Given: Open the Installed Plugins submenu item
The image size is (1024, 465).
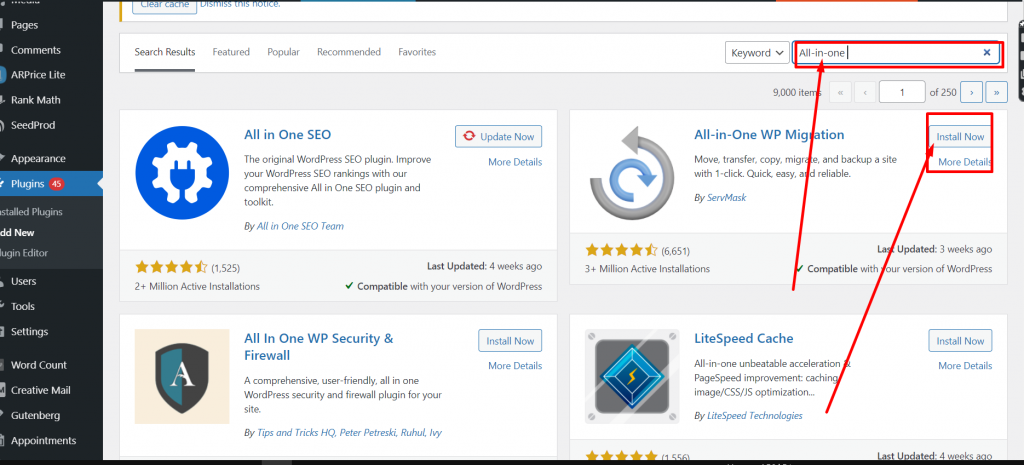Looking at the screenshot, I should pyautogui.click(x=31, y=212).
